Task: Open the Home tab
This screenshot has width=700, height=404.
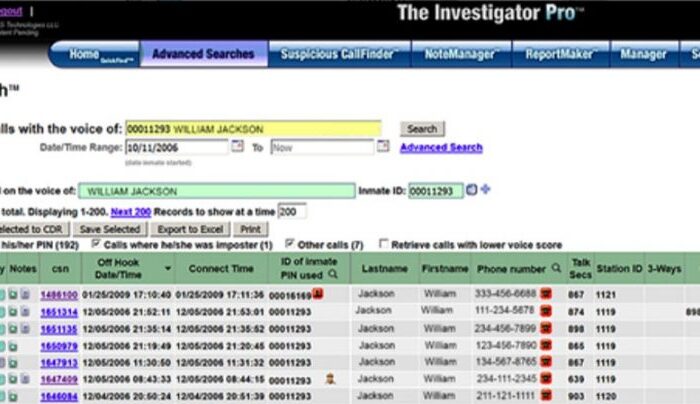Action: pyautogui.click(x=94, y=54)
